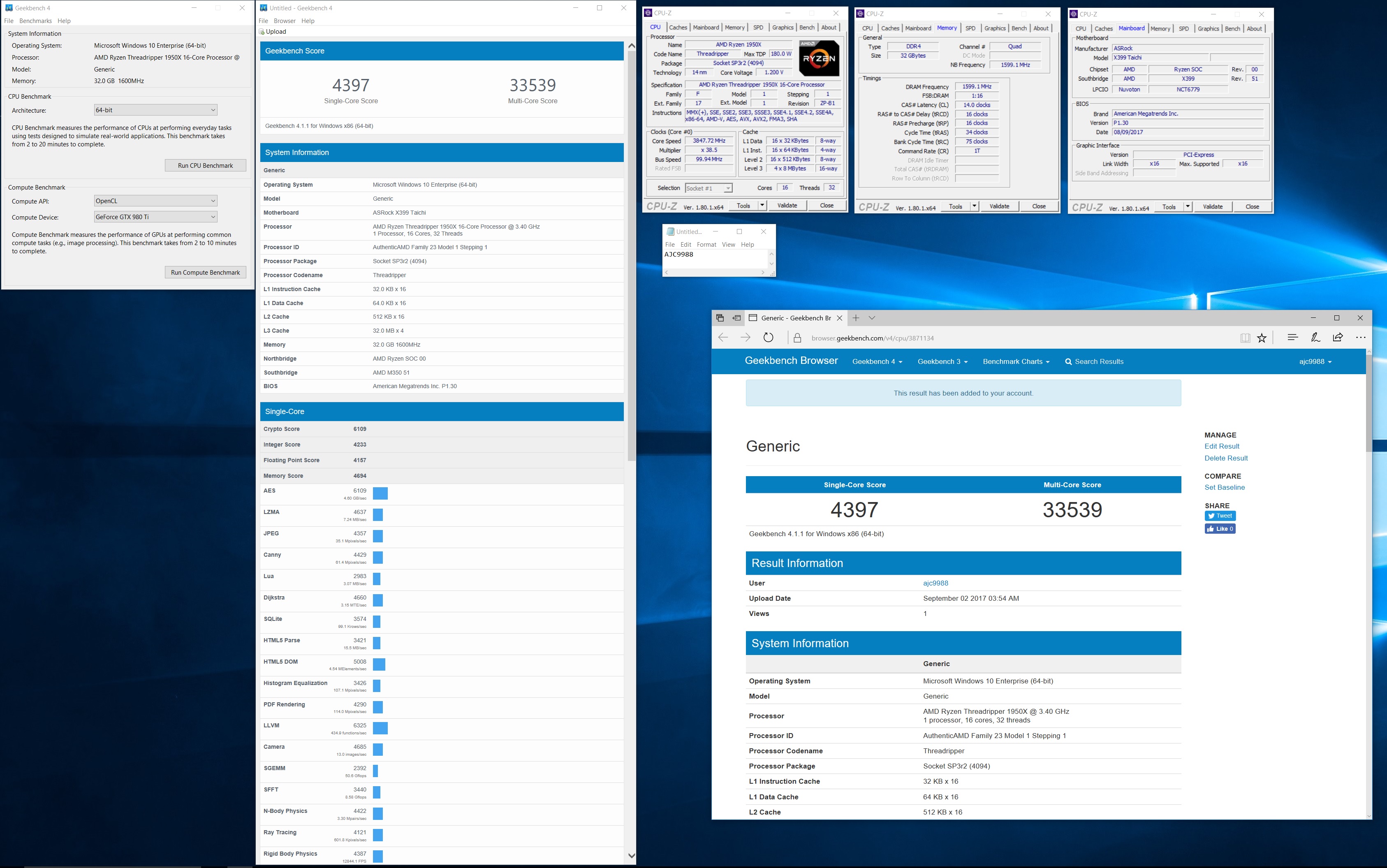
Task: Open the Edge Hub lines icon
Action: click(1292, 338)
